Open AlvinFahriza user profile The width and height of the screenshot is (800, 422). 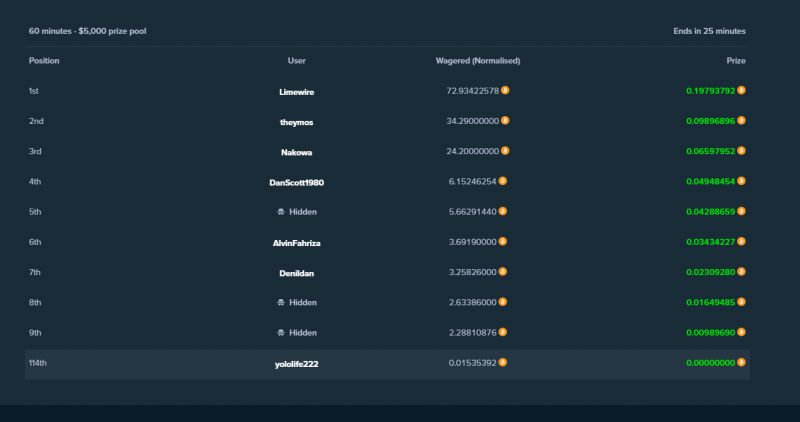point(296,243)
